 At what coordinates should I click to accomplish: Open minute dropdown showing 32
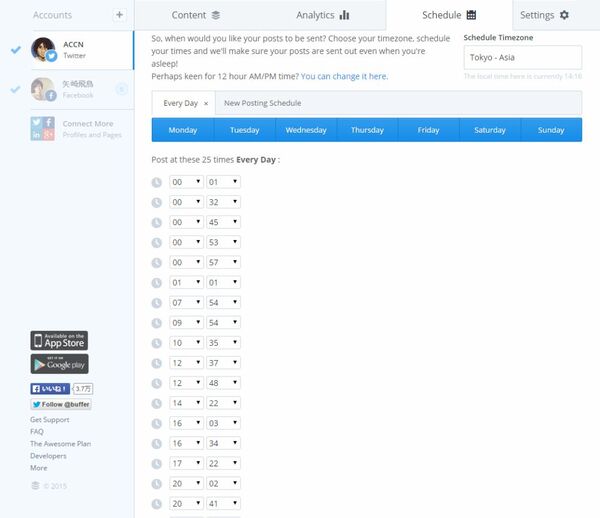(x=223, y=202)
